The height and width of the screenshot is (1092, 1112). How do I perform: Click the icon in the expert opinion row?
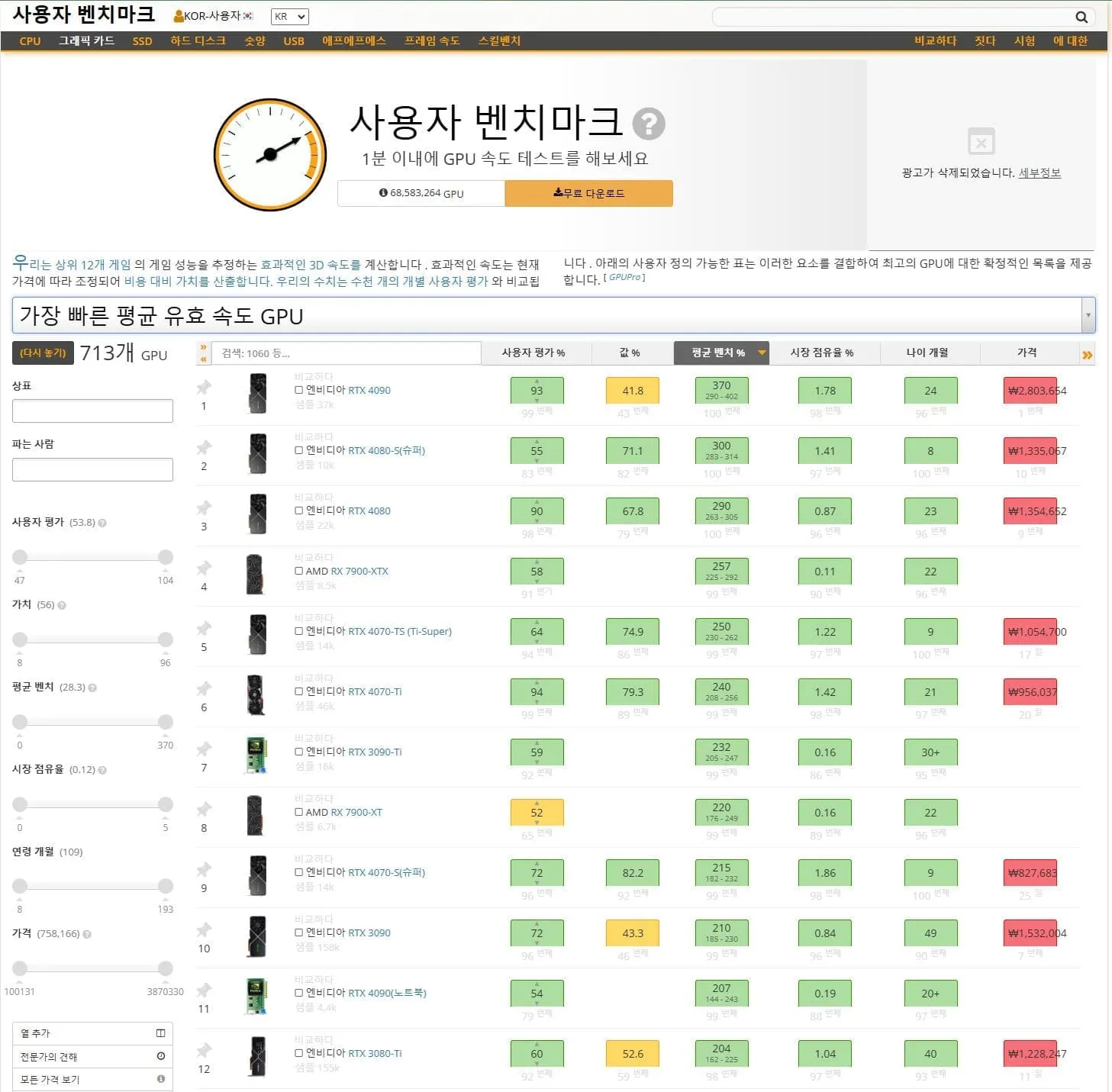tap(160, 1056)
